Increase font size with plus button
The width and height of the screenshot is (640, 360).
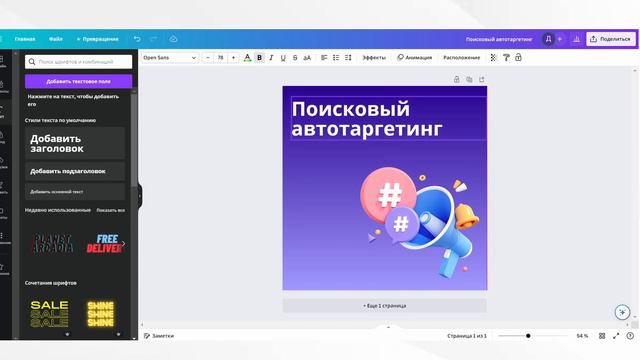pyautogui.click(x=233, y=58)
